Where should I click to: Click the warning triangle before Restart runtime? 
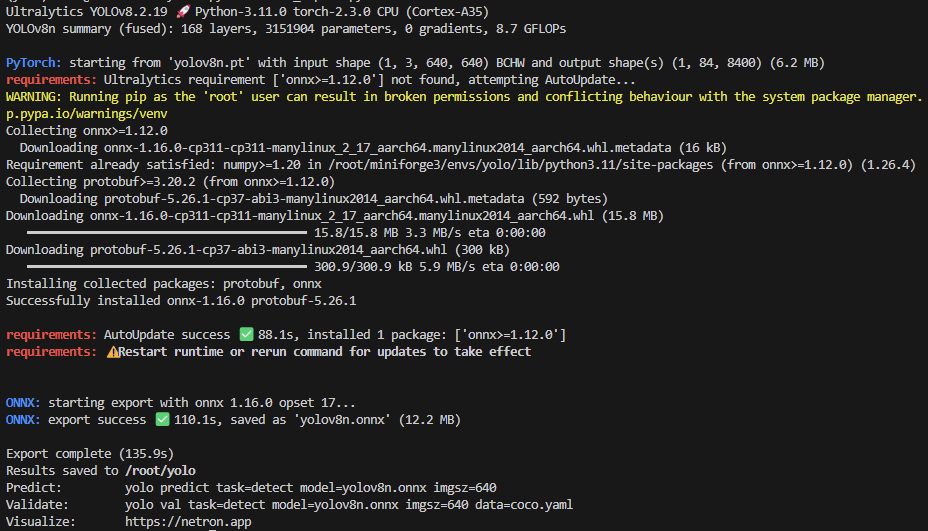[x=112, y=352]
